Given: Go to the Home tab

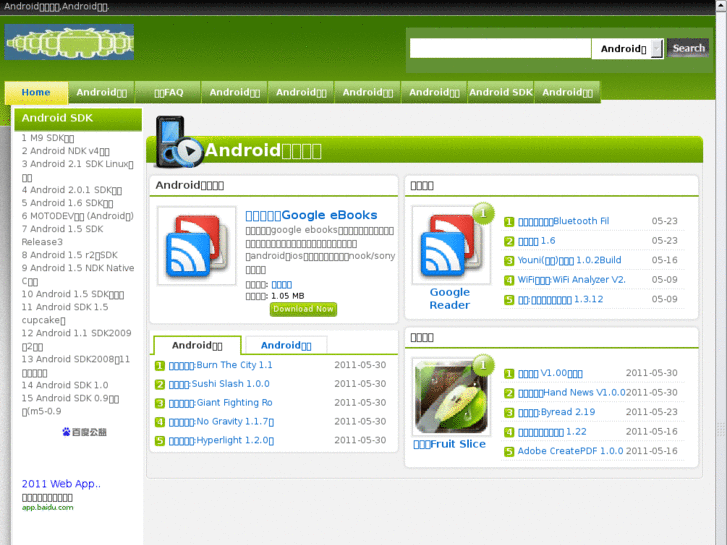Looking at the screenshot, I should 36,92.
